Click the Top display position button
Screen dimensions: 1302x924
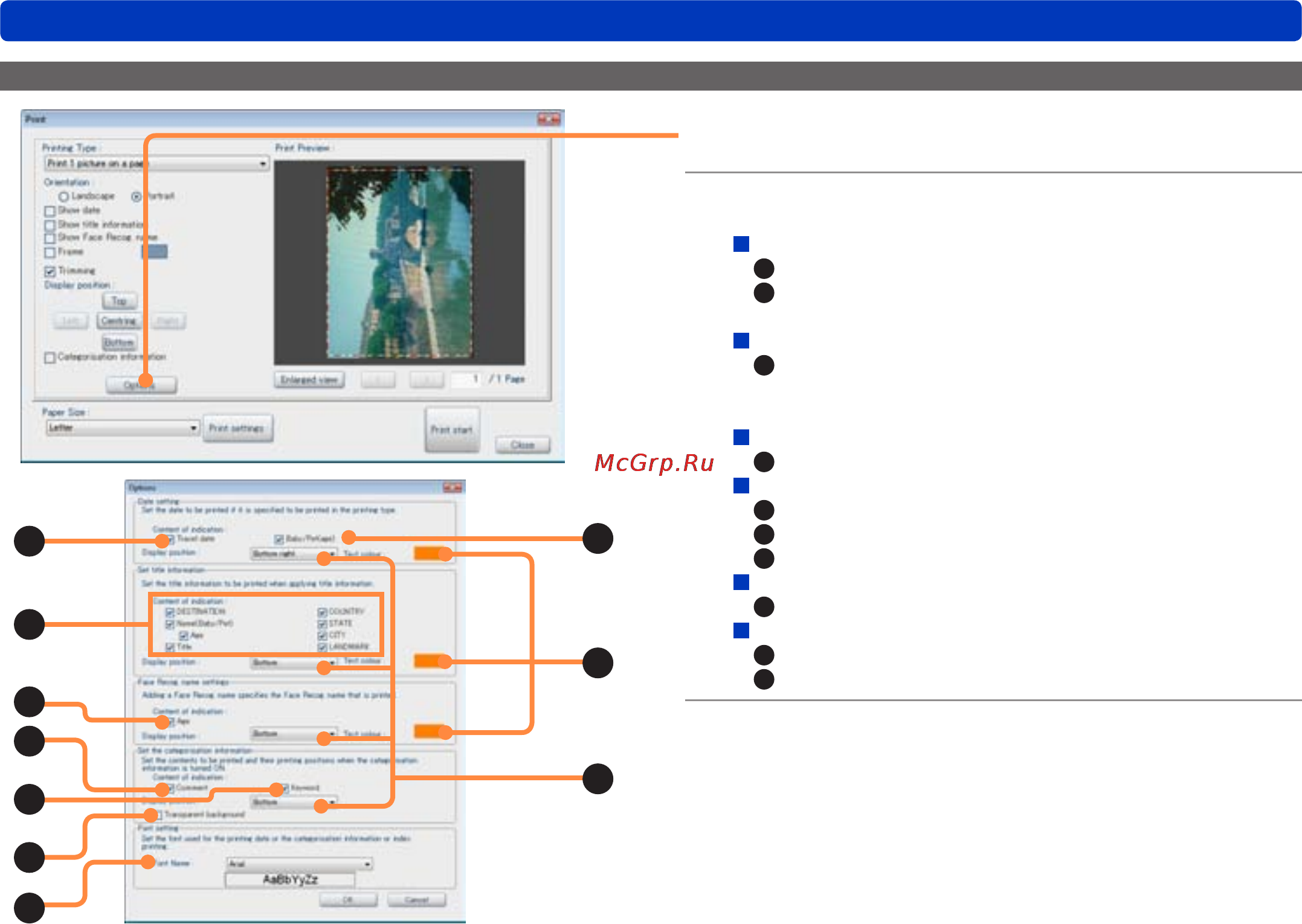pos(120,301)
